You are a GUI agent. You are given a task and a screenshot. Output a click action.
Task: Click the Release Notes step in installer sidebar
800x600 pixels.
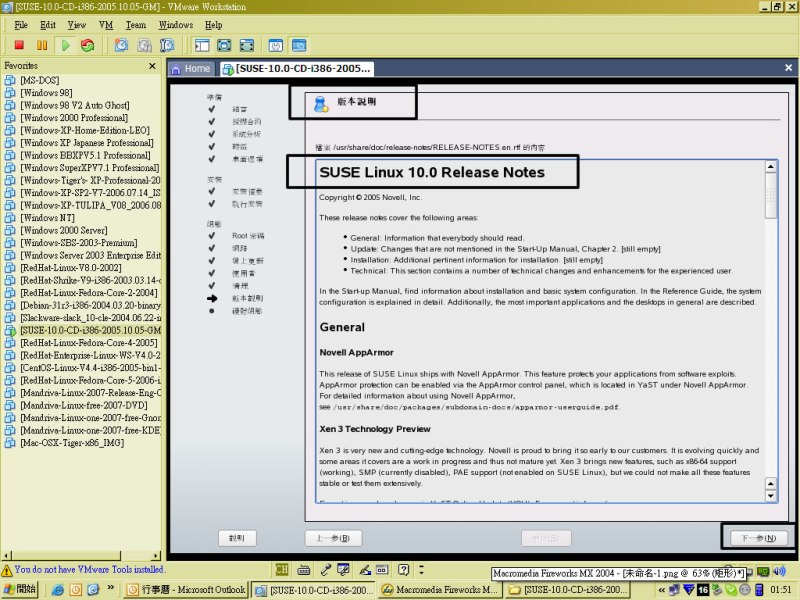(x=247, y=298)
